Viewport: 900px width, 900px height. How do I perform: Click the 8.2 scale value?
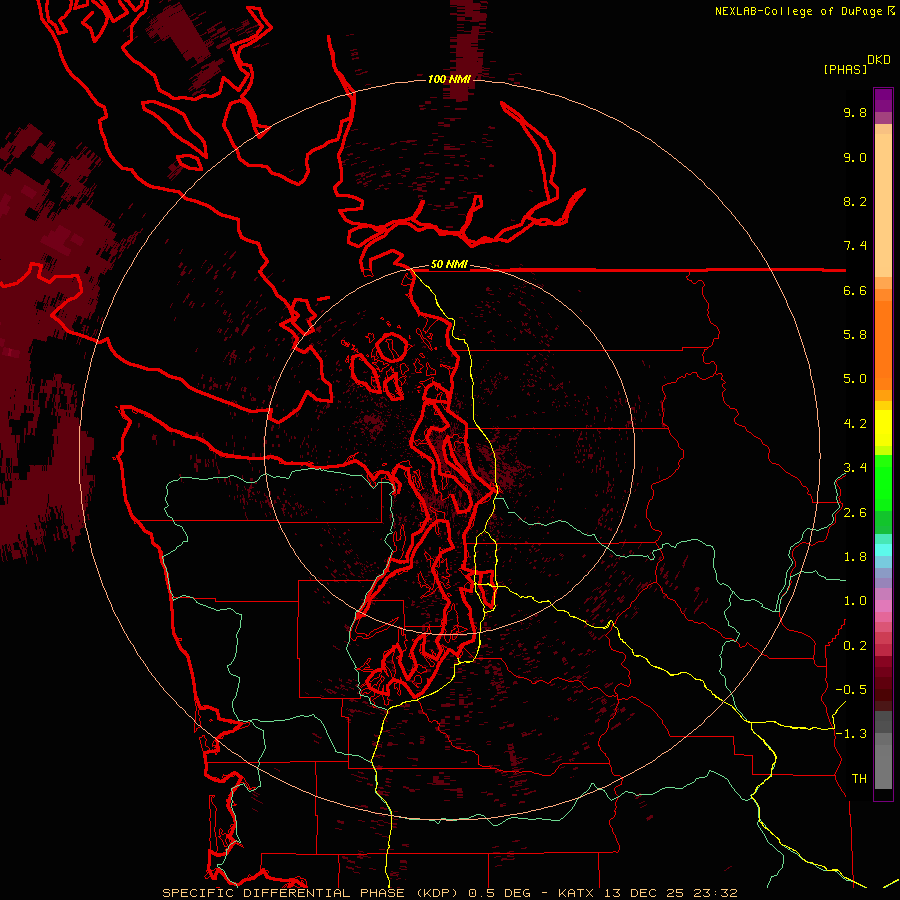855,201
